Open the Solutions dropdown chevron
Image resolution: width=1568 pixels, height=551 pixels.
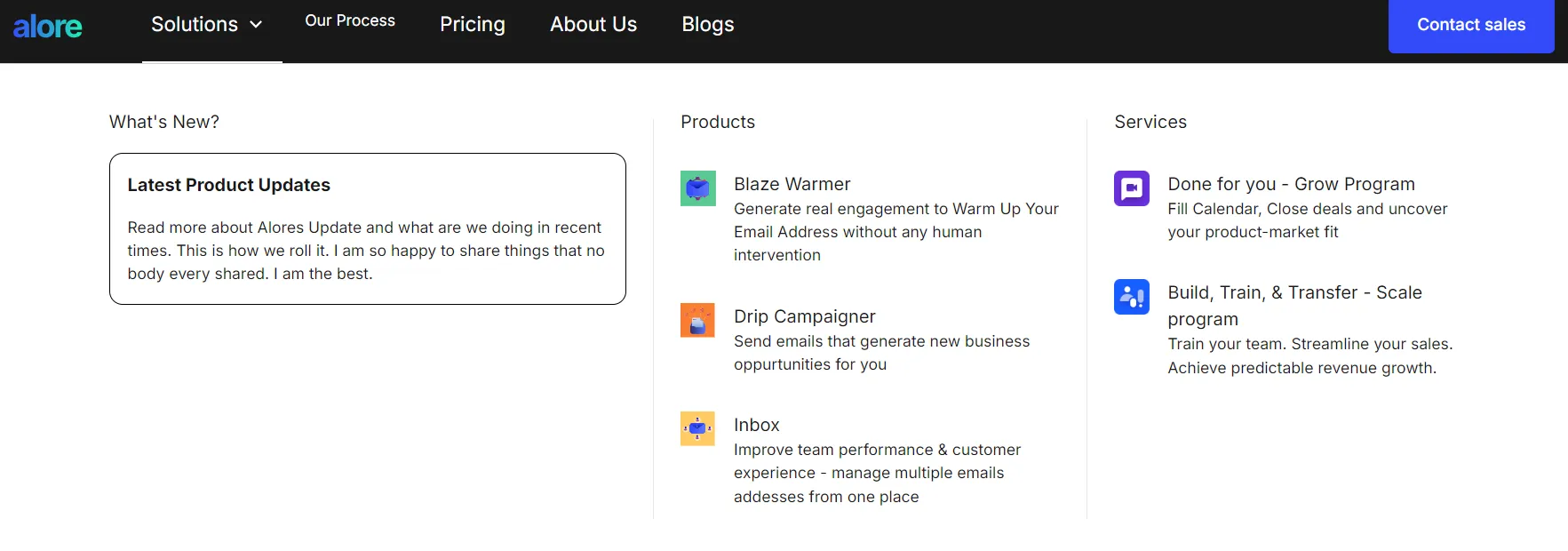click(257, 26)
